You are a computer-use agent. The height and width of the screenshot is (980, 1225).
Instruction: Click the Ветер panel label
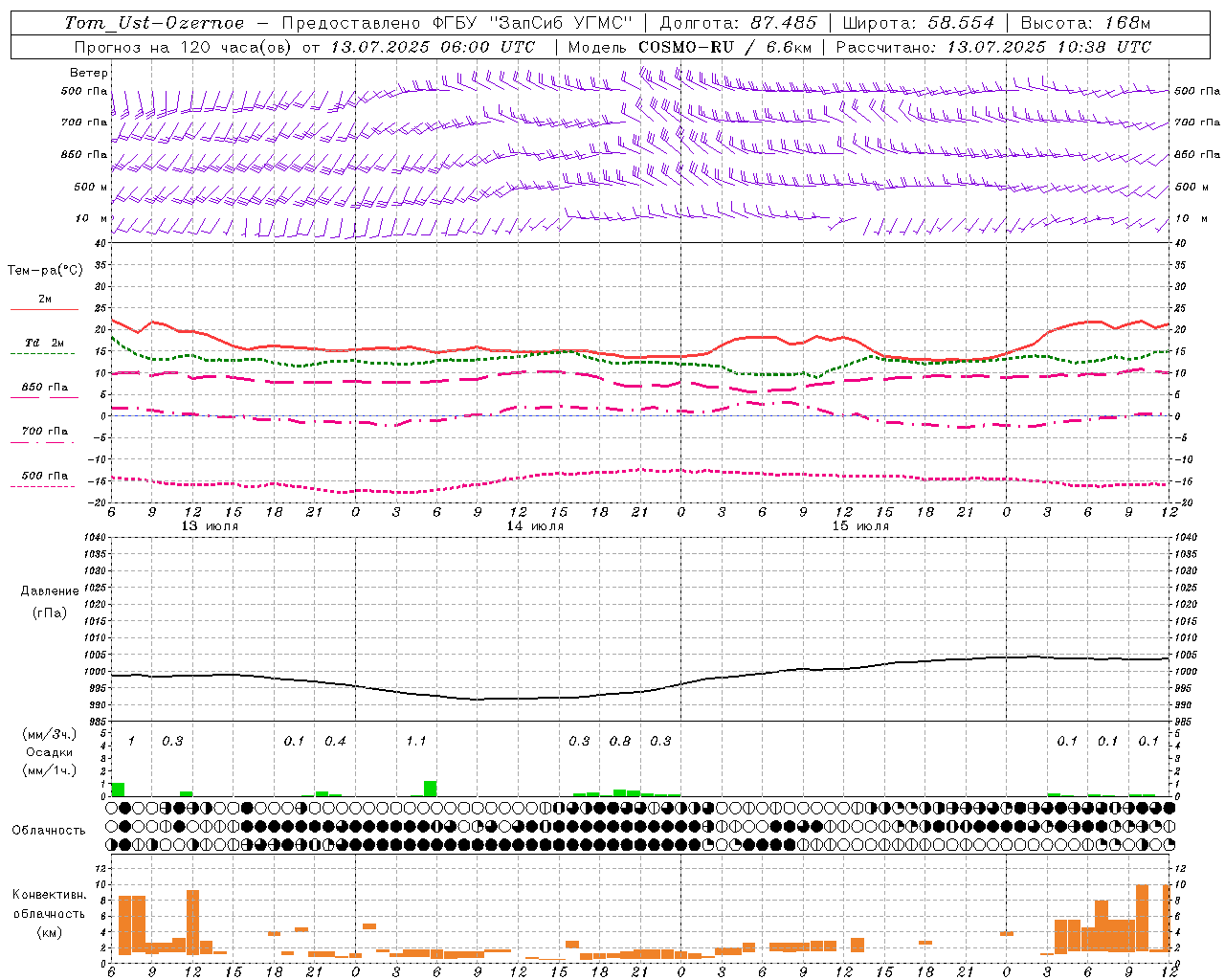pyautogui.click(x=88, y=73)
